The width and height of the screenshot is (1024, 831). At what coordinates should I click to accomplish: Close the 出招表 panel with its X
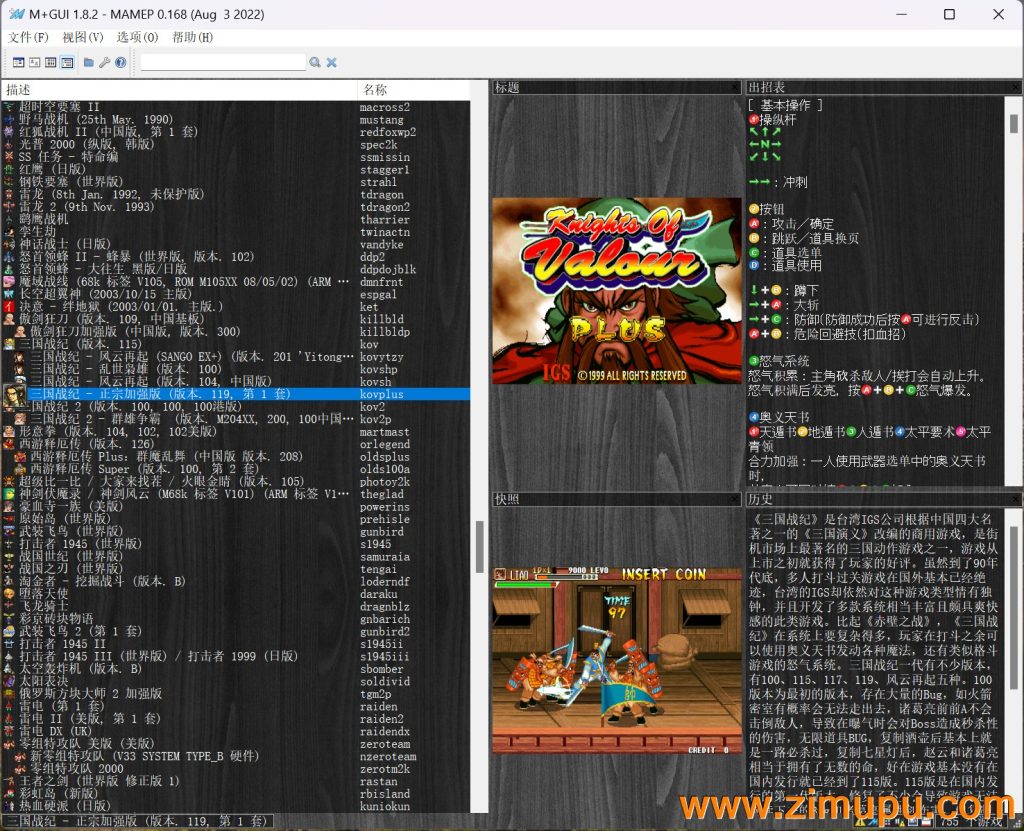point(1017,87)
